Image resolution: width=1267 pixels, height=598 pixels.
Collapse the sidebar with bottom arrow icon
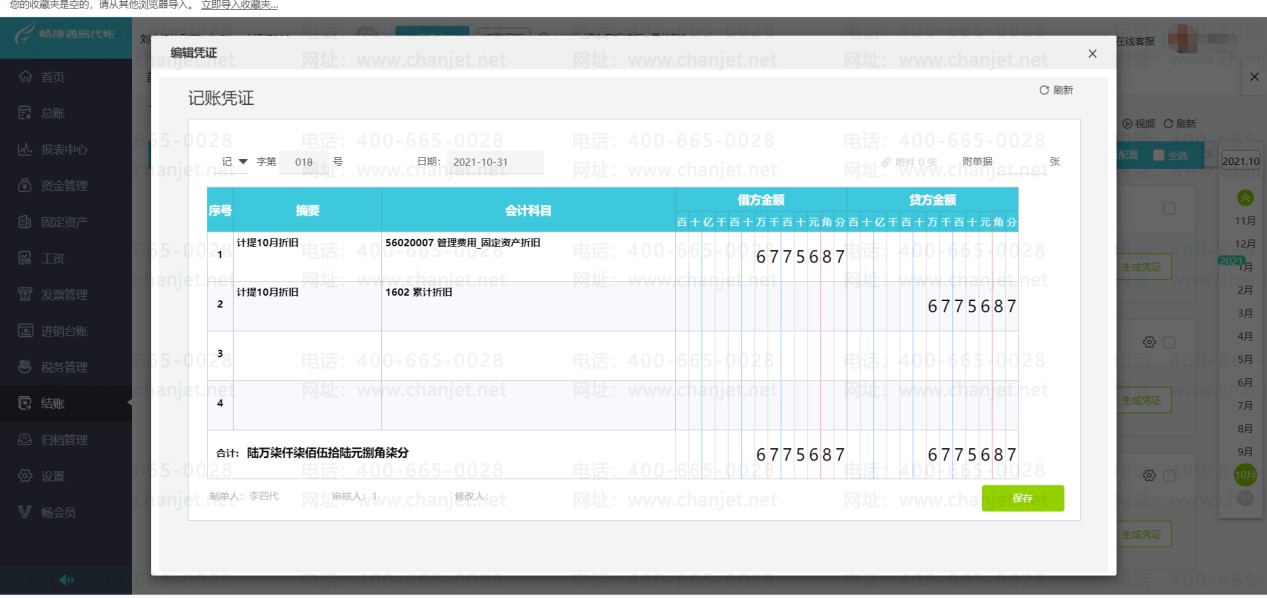point(66,580)
